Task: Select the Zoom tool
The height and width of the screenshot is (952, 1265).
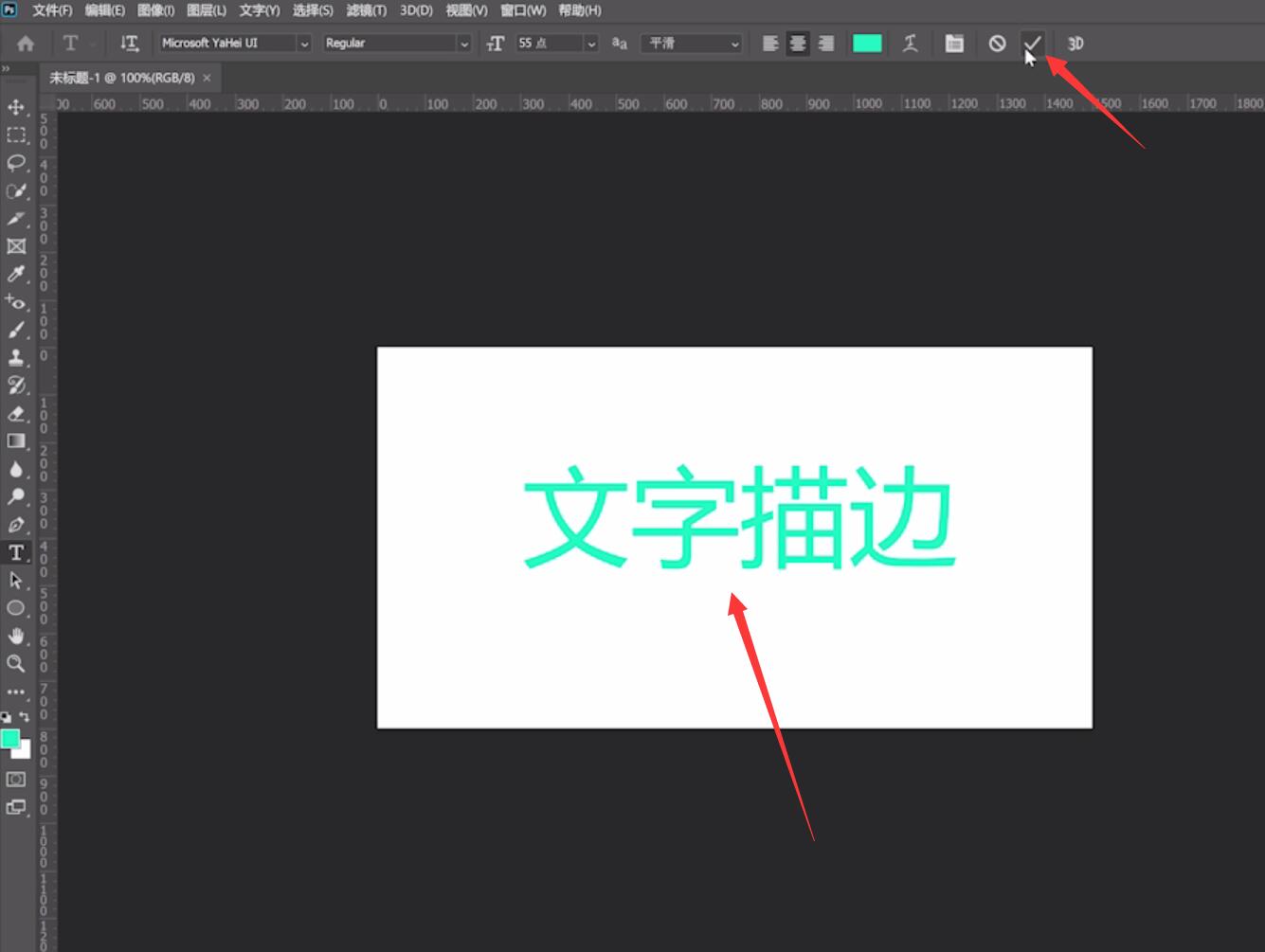Action: 16,663
